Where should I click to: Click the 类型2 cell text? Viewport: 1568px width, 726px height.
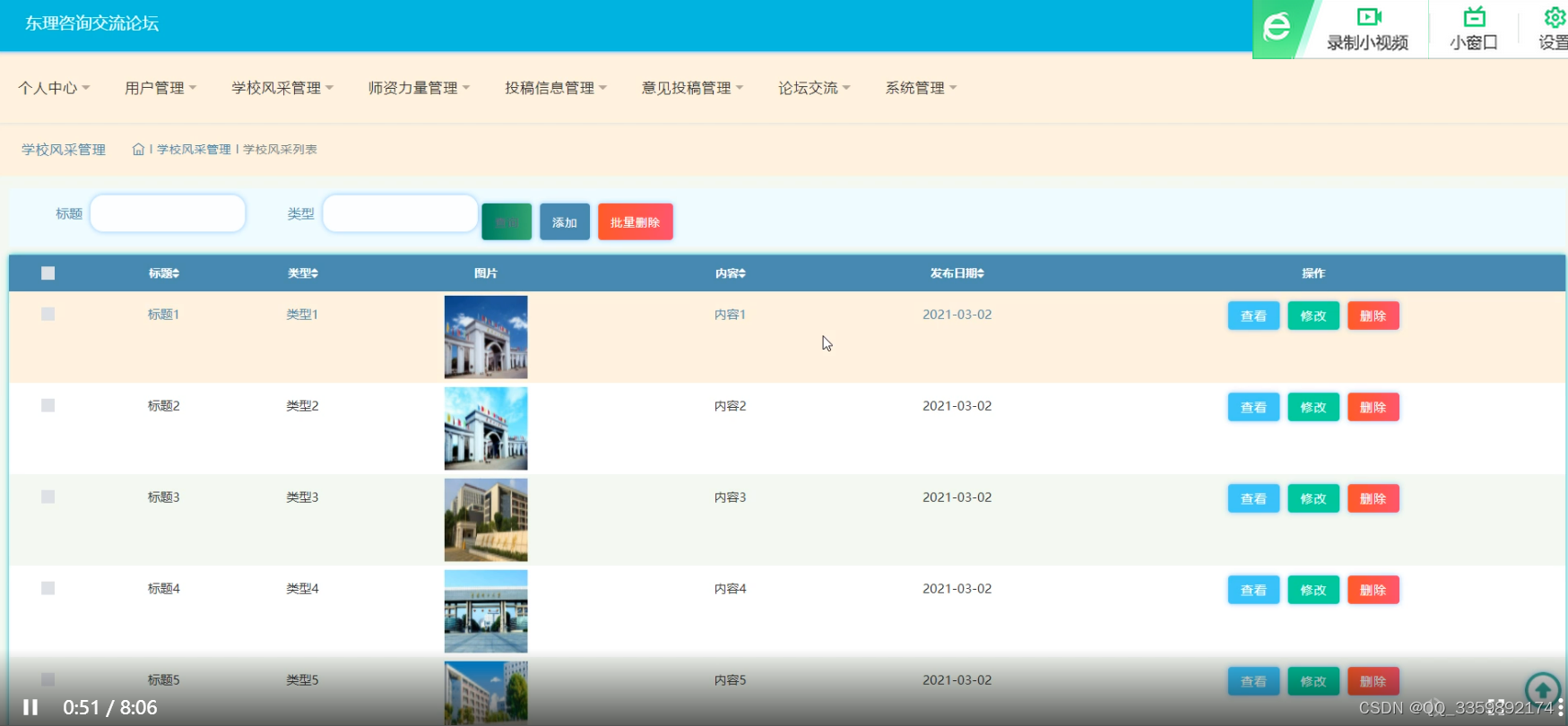coord(302,406)
